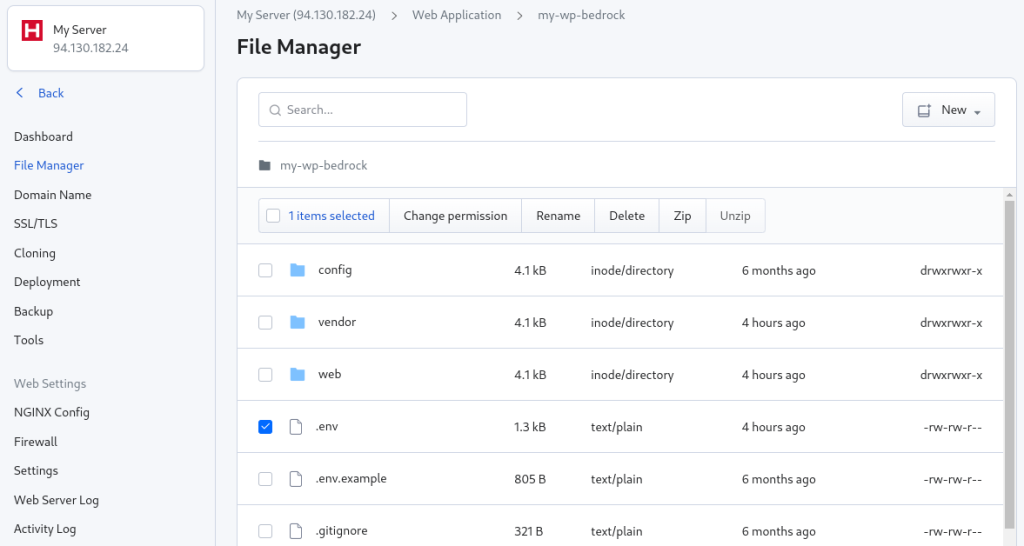
Task: Uncheck the .env file checkbox
Action: [x=265, y=426]
